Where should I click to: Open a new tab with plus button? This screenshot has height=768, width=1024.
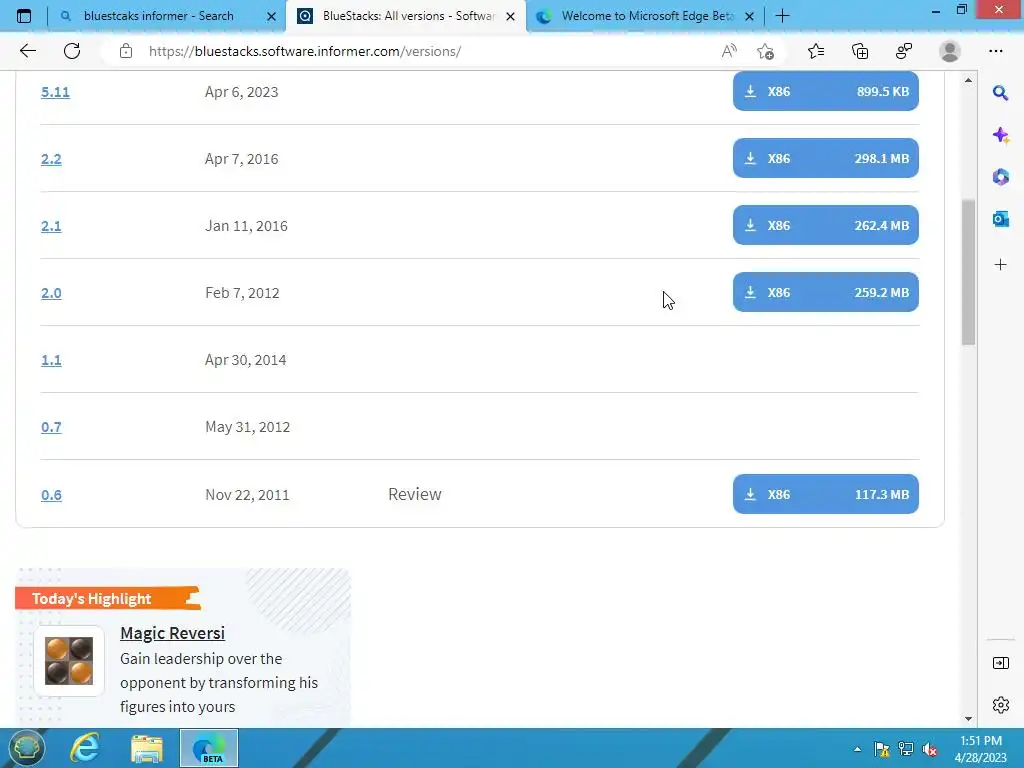click(x=782, y=16)
